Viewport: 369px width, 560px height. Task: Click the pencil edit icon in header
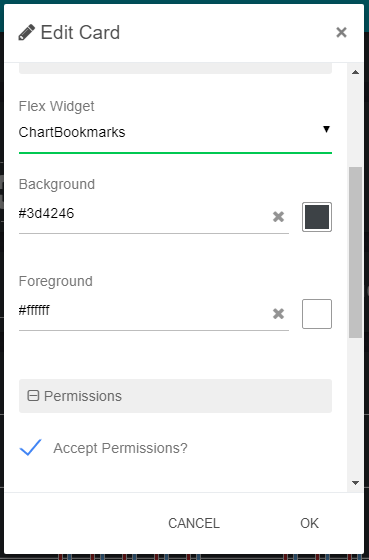tap(26, 32)
